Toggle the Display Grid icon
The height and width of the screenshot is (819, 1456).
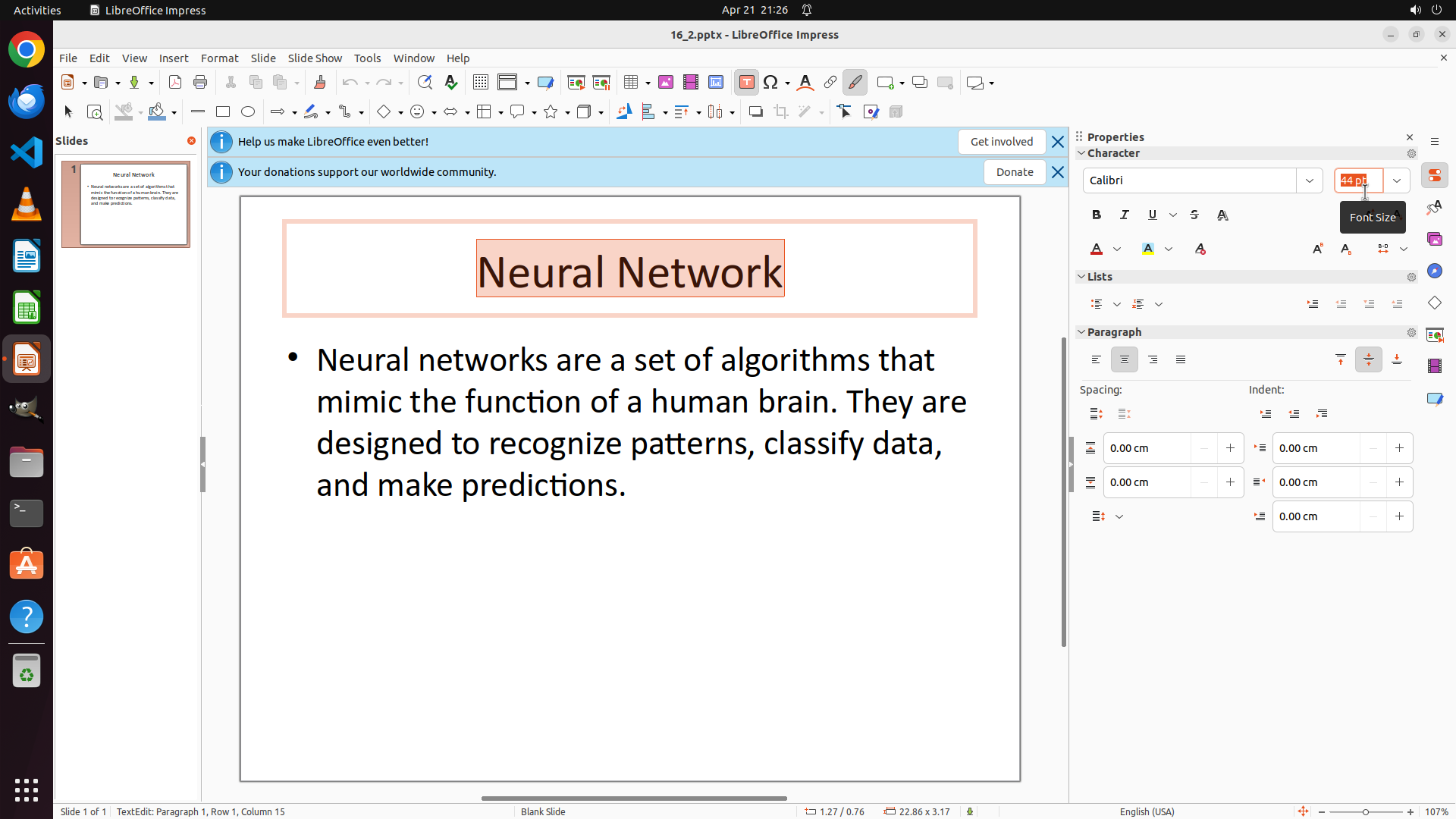click(x=480, y=83)
